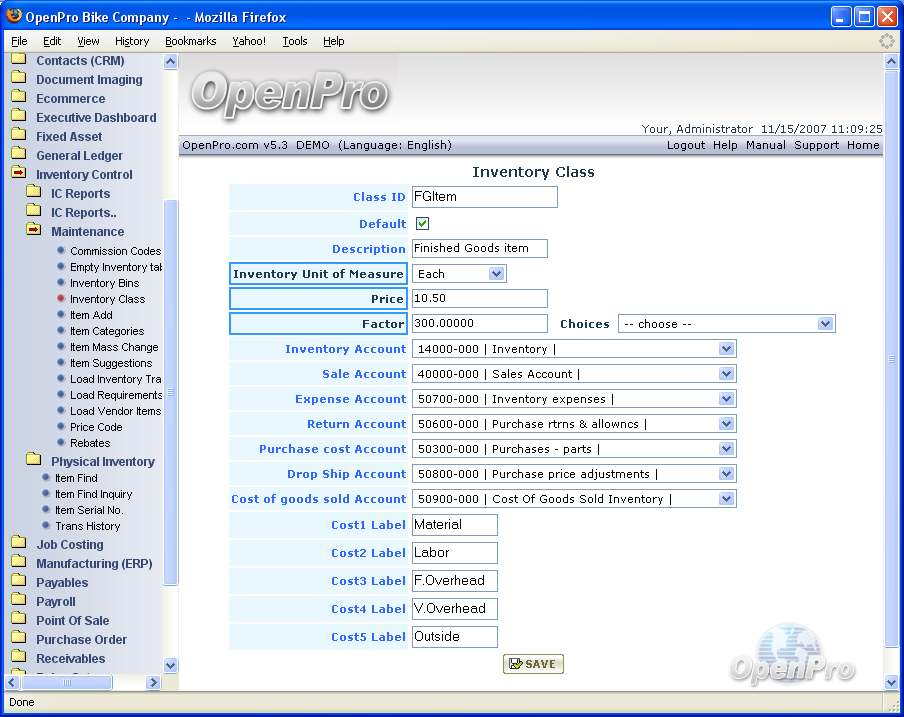Open the Choices dropdown
The width and height of the screenshot is (904, 717).
click(825, 324)
